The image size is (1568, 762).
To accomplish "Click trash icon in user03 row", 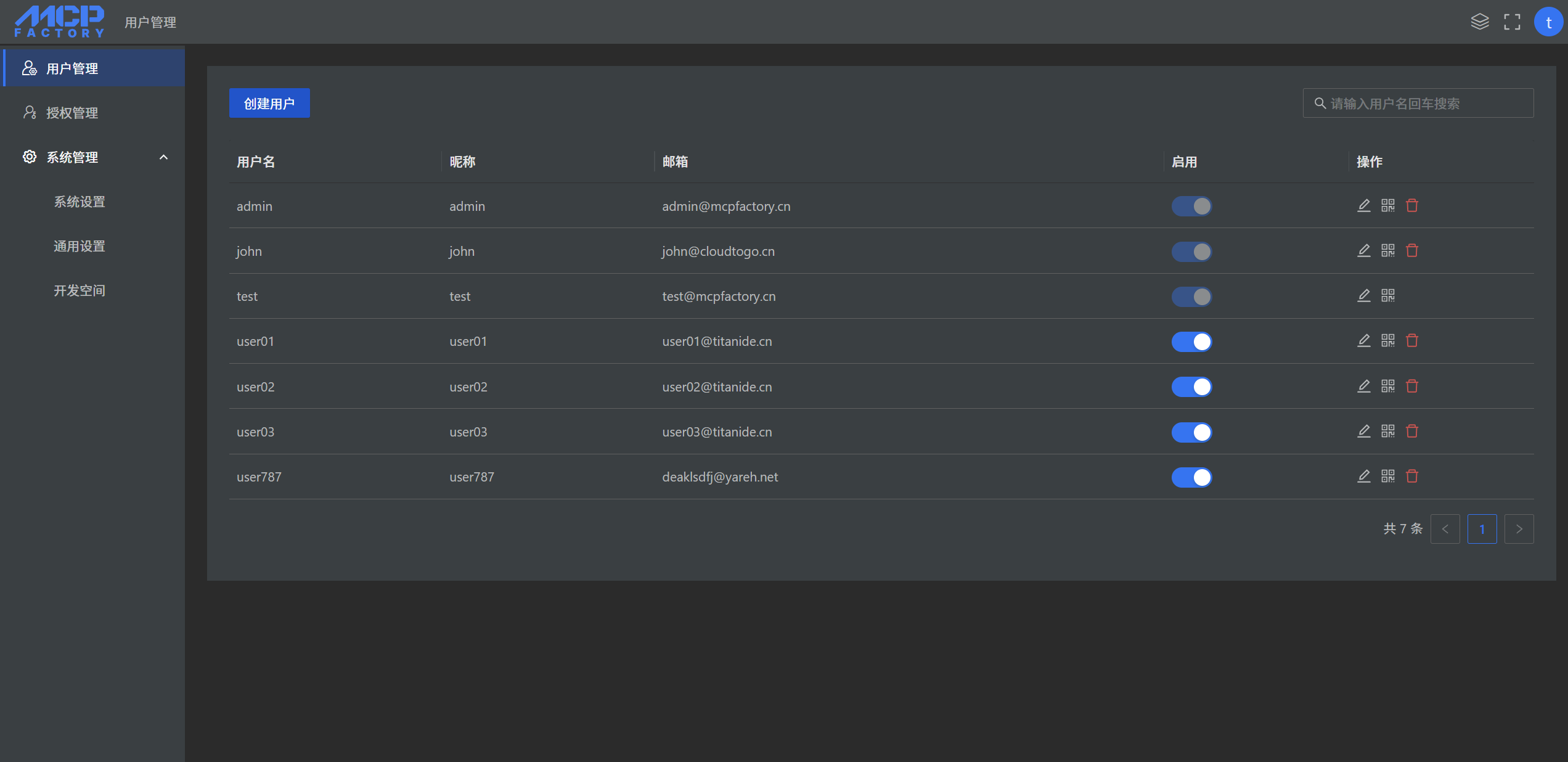I will 1412,431.
